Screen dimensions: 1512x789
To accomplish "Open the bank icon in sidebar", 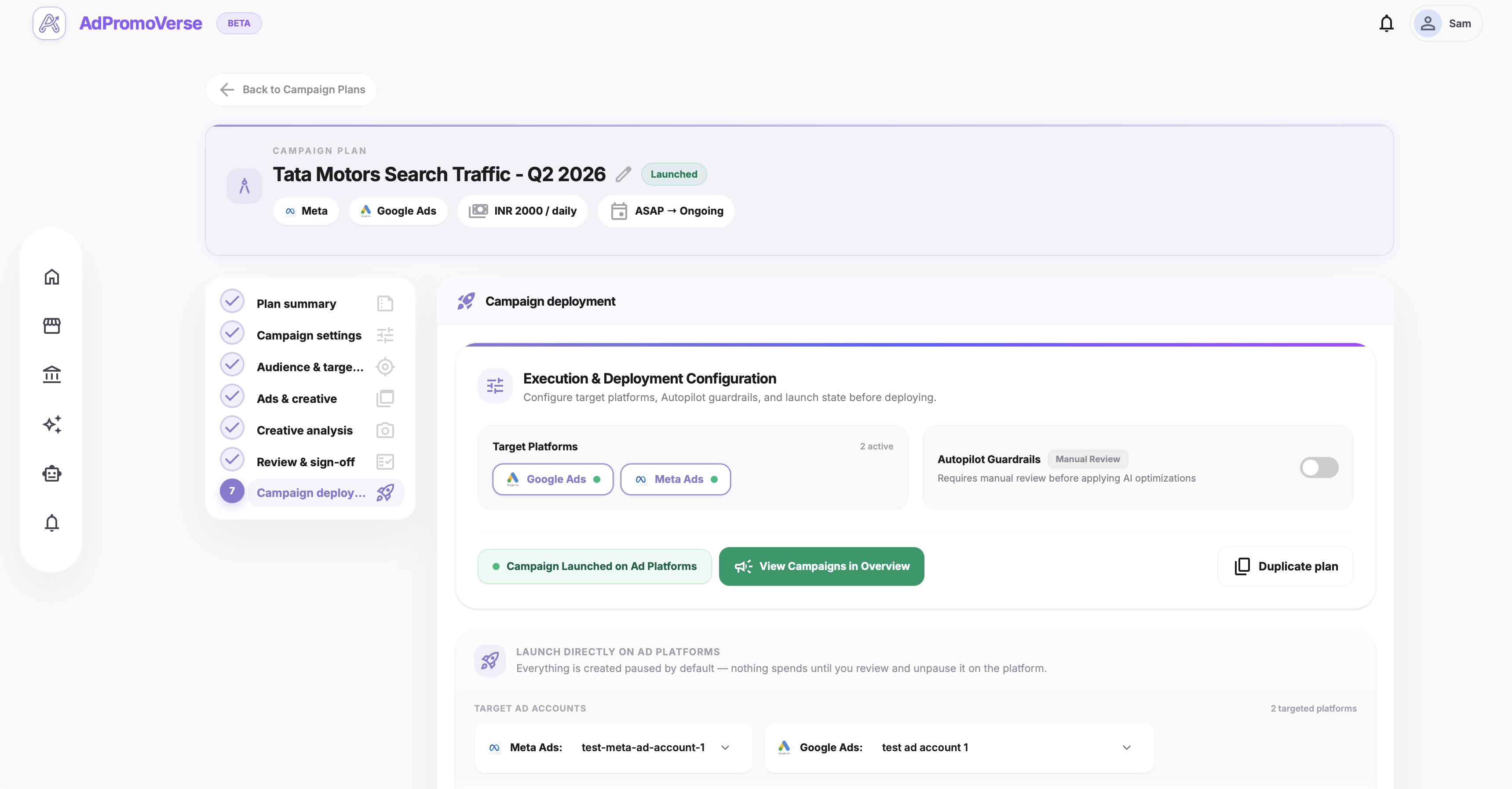I will [x=51, y=375].
